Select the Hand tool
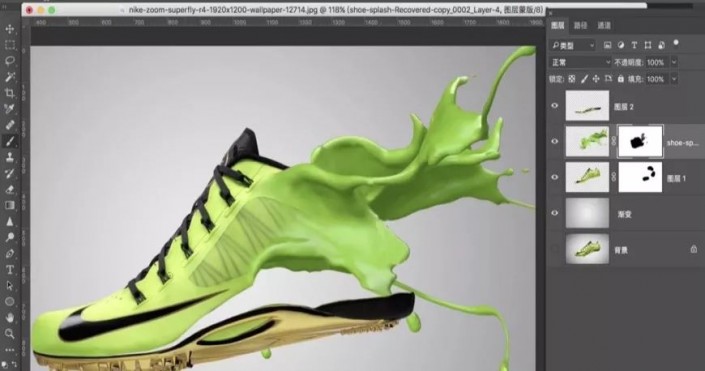This screenshot has width=705, height=371. click(x=9, y=318)
